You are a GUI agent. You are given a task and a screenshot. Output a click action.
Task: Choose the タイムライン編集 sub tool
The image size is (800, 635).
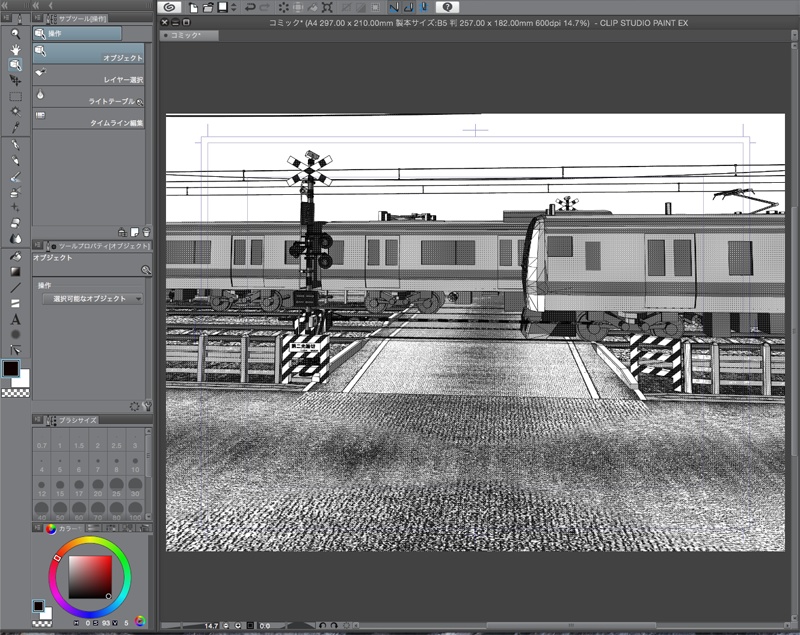(x=89, y=119)
